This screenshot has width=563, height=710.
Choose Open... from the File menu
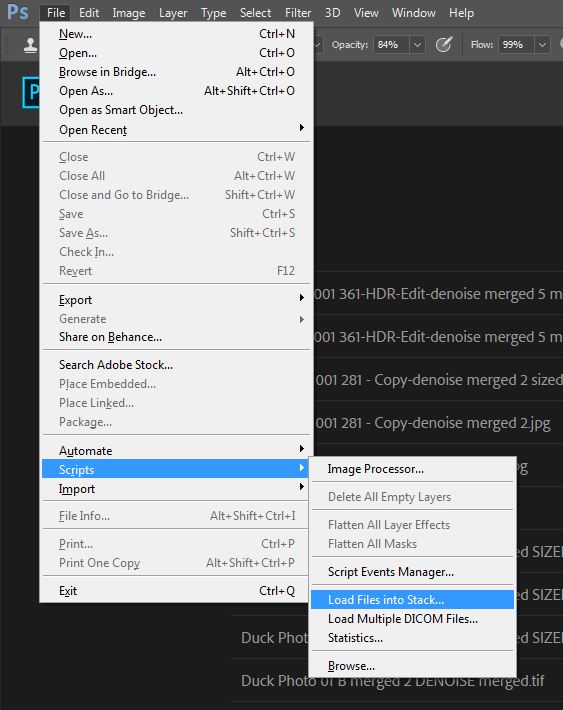[177, 53]
